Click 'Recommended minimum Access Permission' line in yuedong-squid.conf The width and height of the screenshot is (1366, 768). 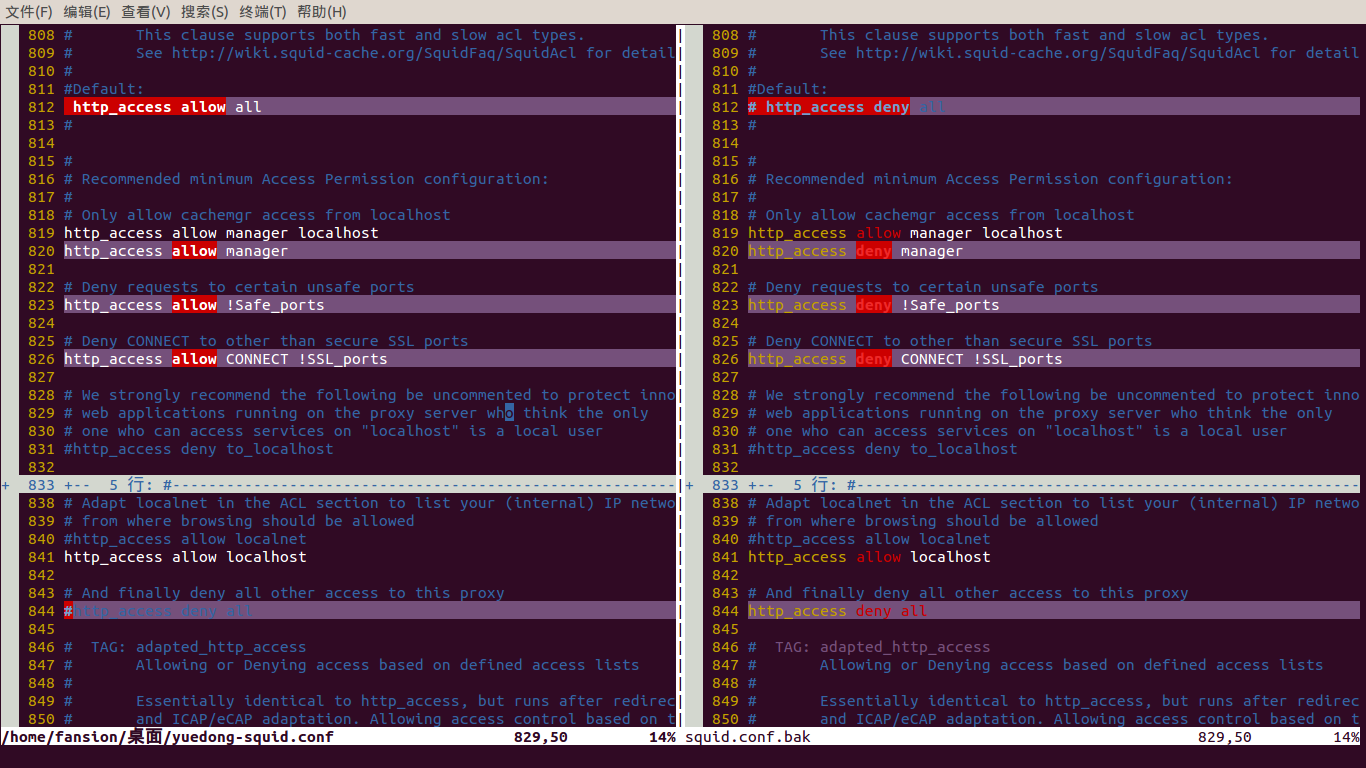click(x=306, y=179)
